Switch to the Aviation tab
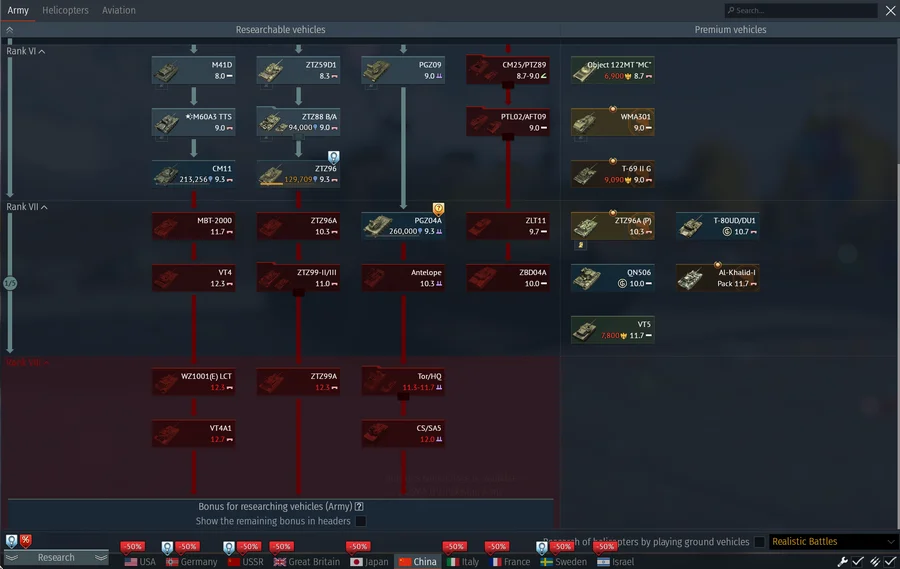The width and height of the screenshot is (900, 569). pos(119,10)
